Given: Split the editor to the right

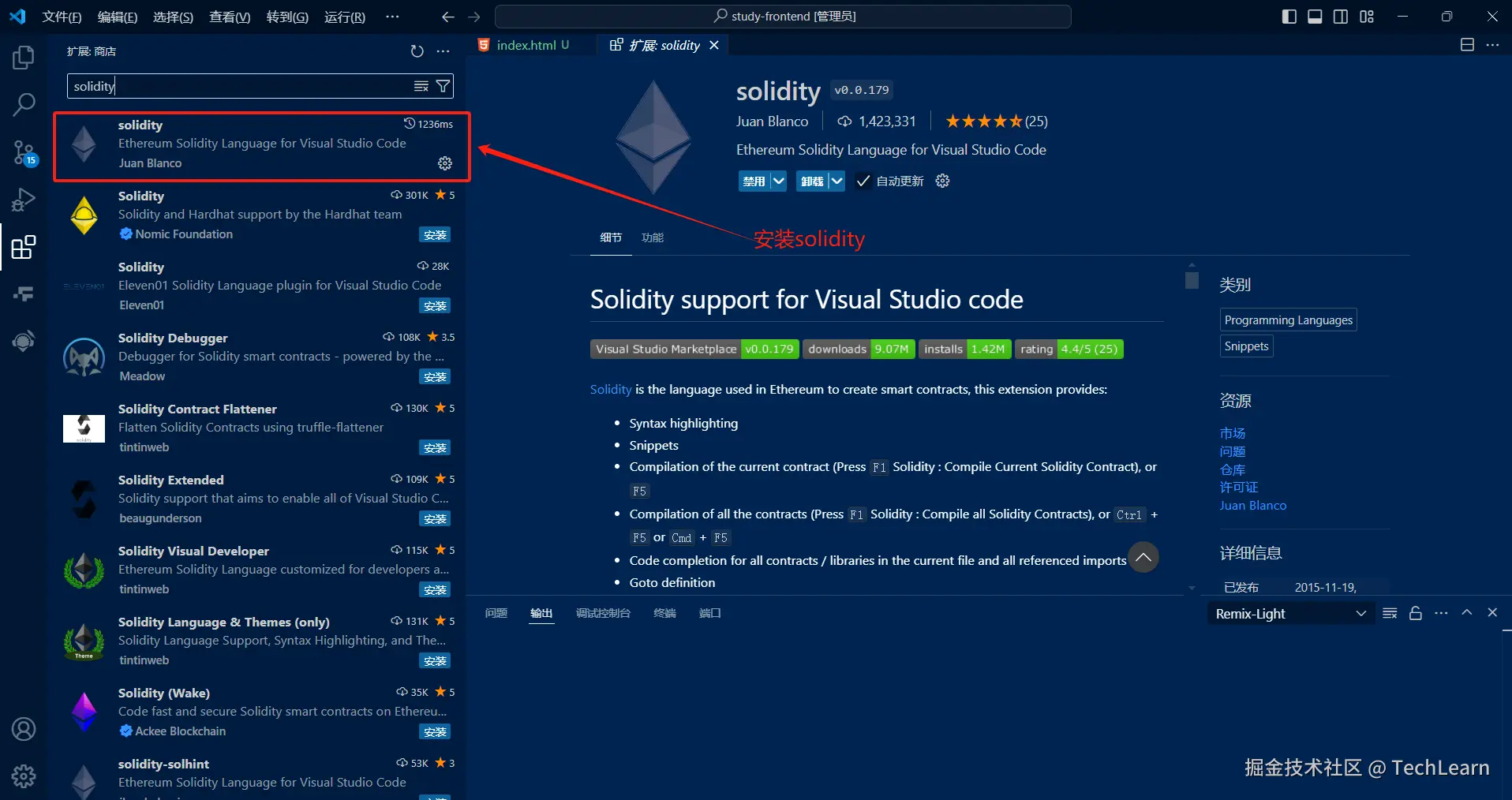Looking at the screenshot, I should click(x=1467, y=45).
